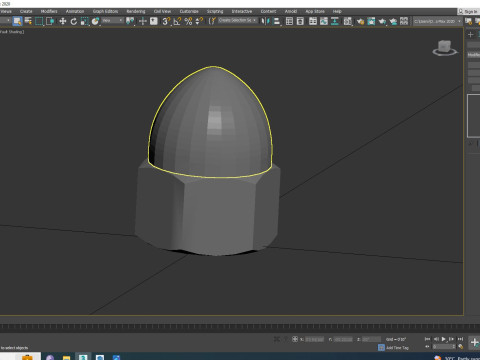This screenshot has height=360, width=480.
Task: Click the Place object tool
Action: coord(95,21)
